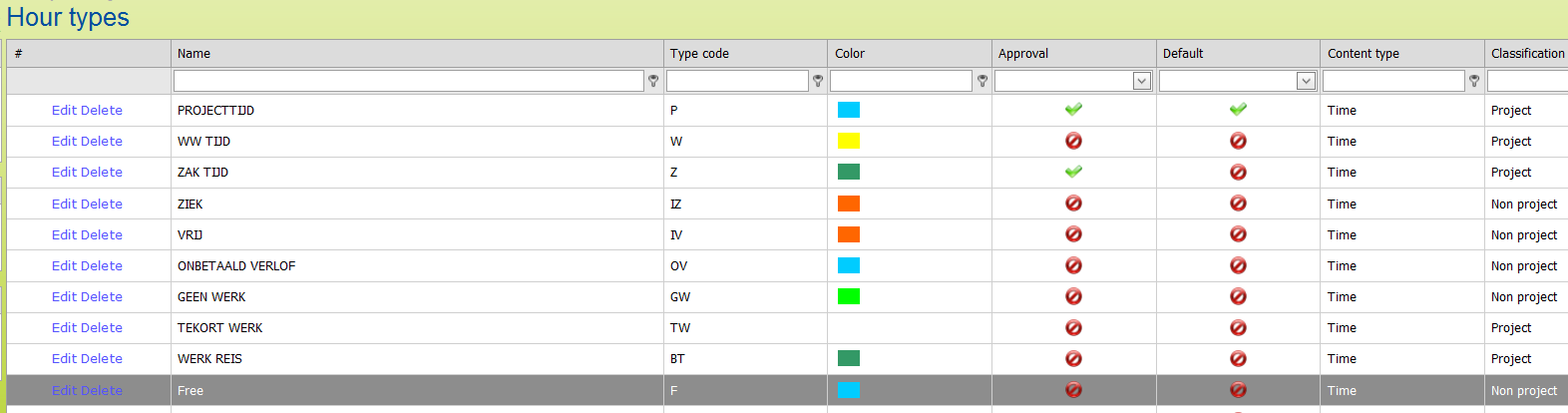Sort by the Name column header

click(x=194, y=54)
